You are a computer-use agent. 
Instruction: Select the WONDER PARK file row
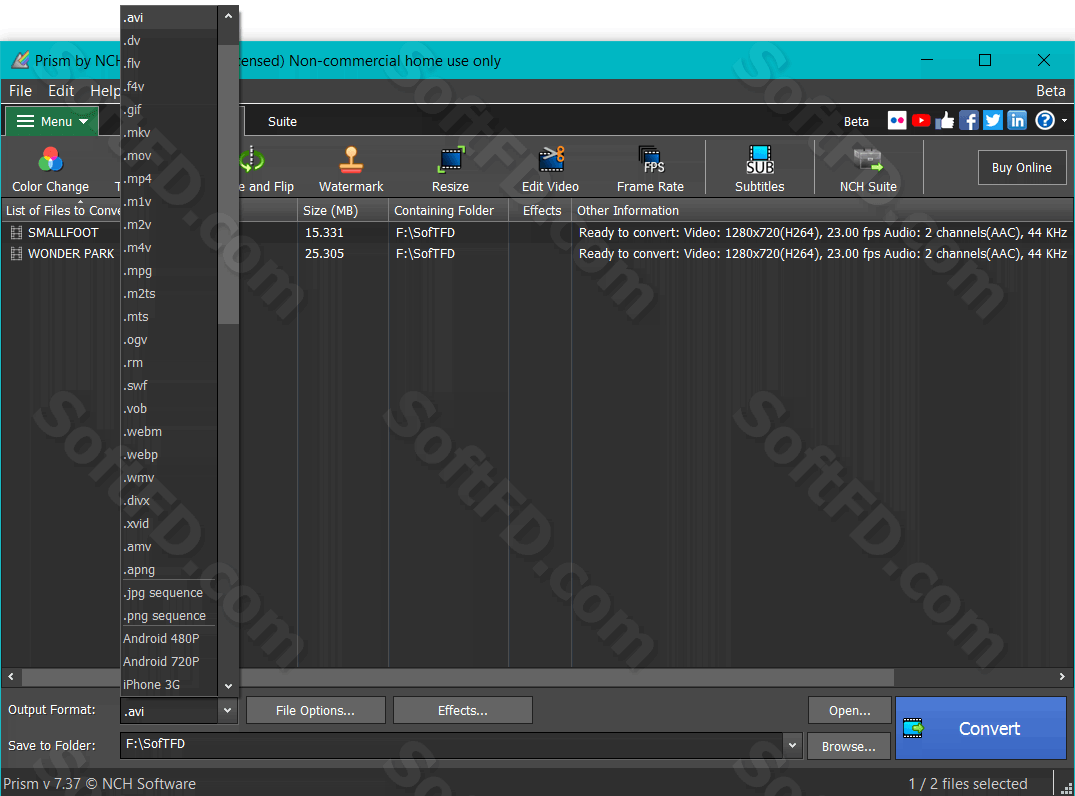(538, 254)
